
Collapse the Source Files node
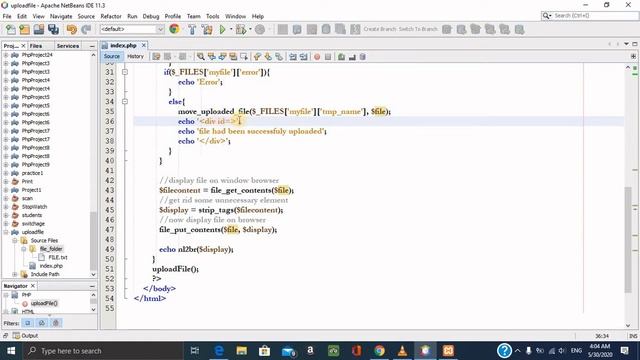point(15,240)
